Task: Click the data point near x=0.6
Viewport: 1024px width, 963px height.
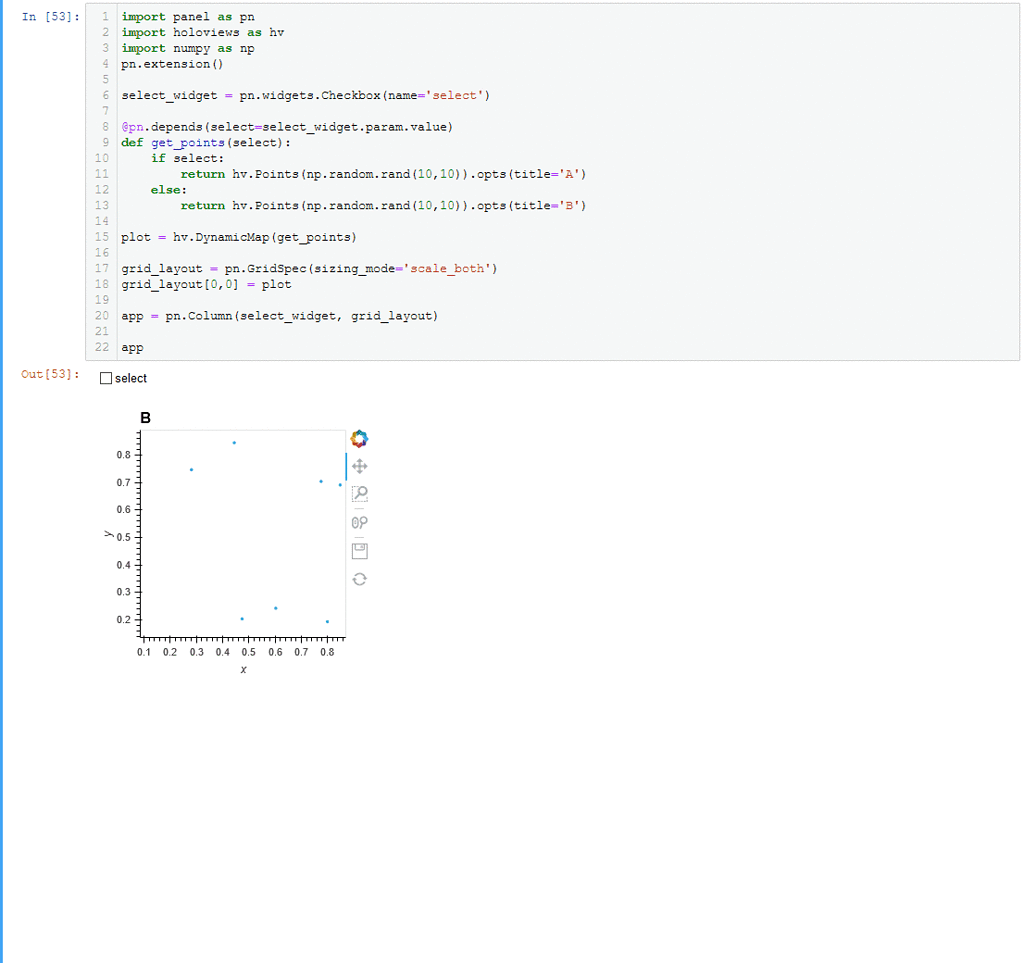Action: click(x=275, y=608)
